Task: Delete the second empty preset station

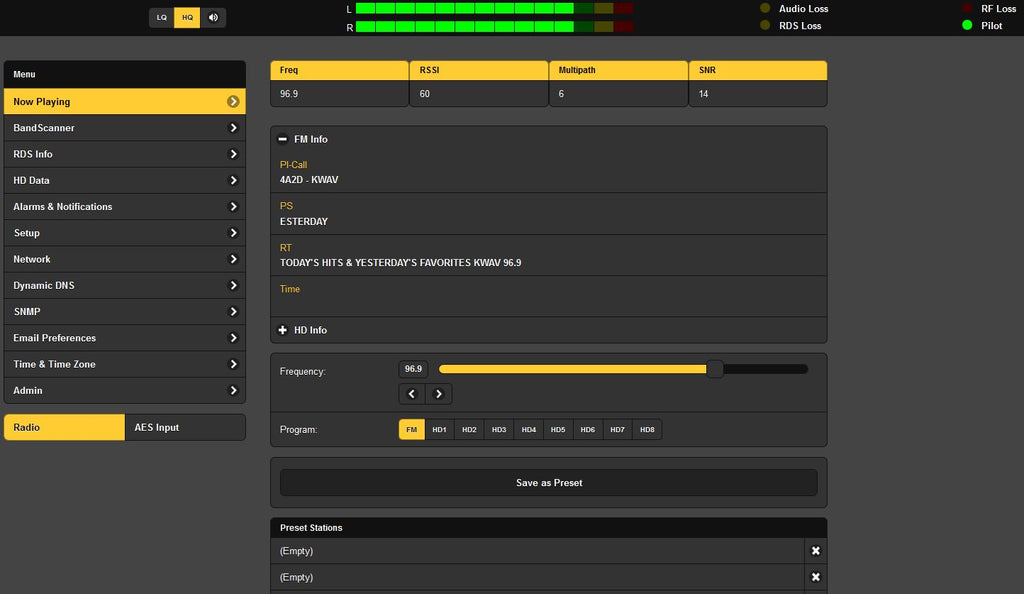Action: [816, 577]
